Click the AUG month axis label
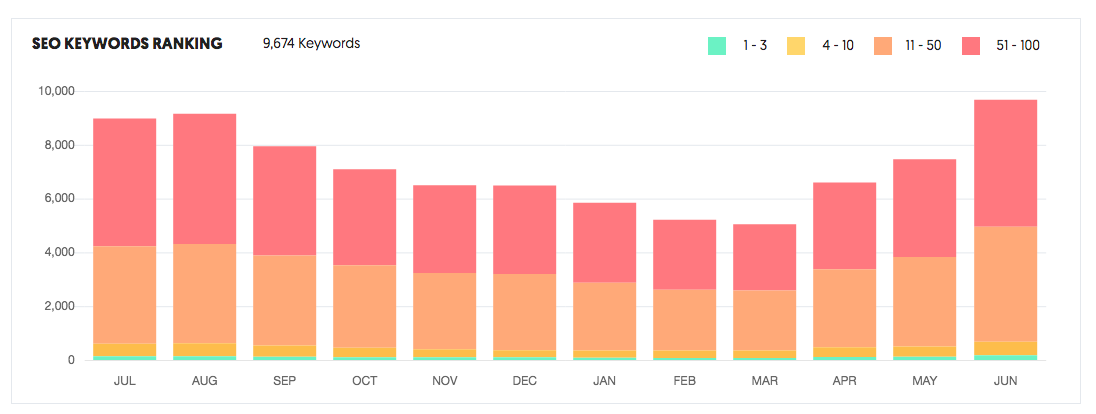This screenshot has height=414, width=1096. tap(205, 381)
